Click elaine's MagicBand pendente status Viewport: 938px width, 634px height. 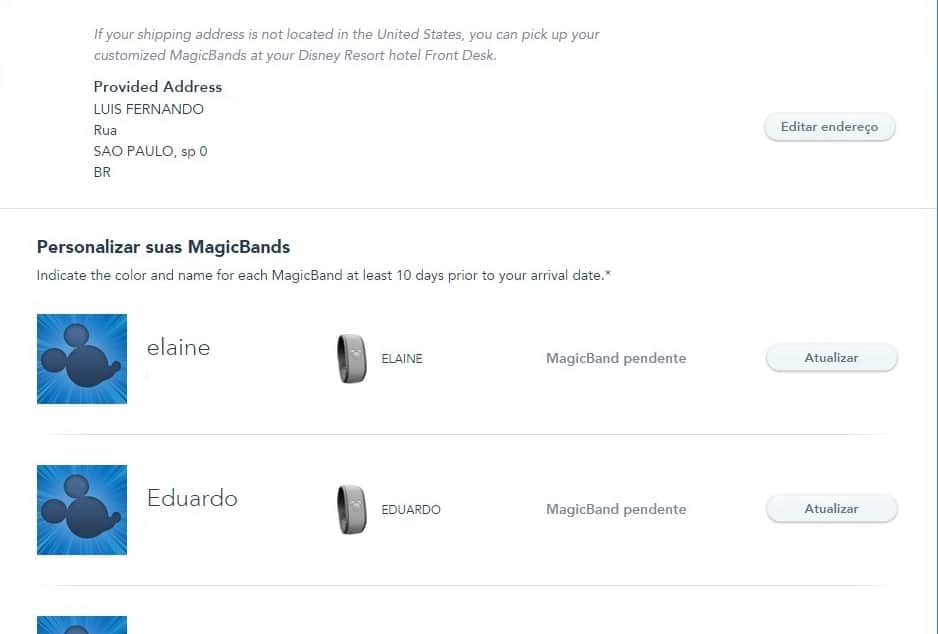click(616, 358)
